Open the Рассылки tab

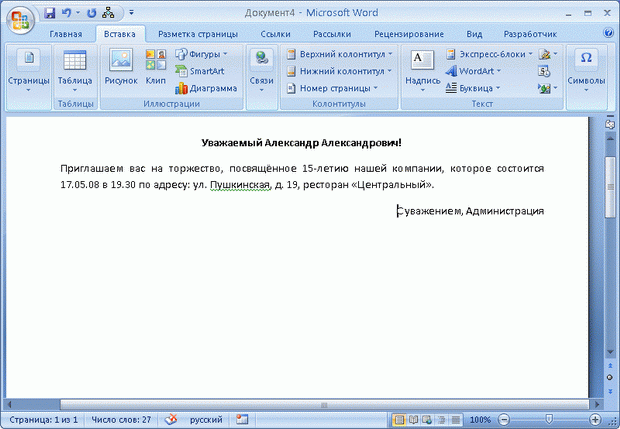coord(332,34)
